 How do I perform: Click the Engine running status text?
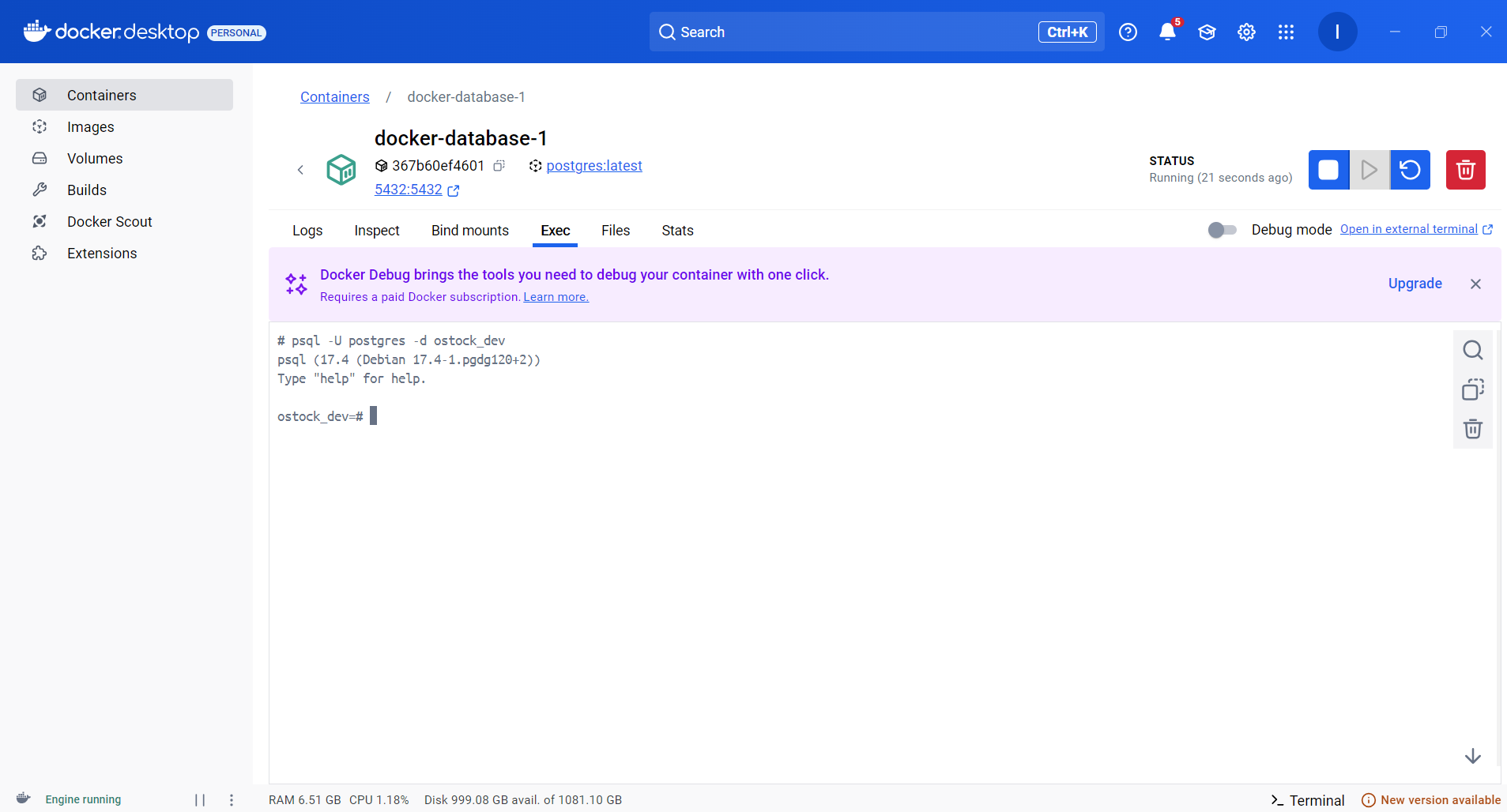(83, 799)
